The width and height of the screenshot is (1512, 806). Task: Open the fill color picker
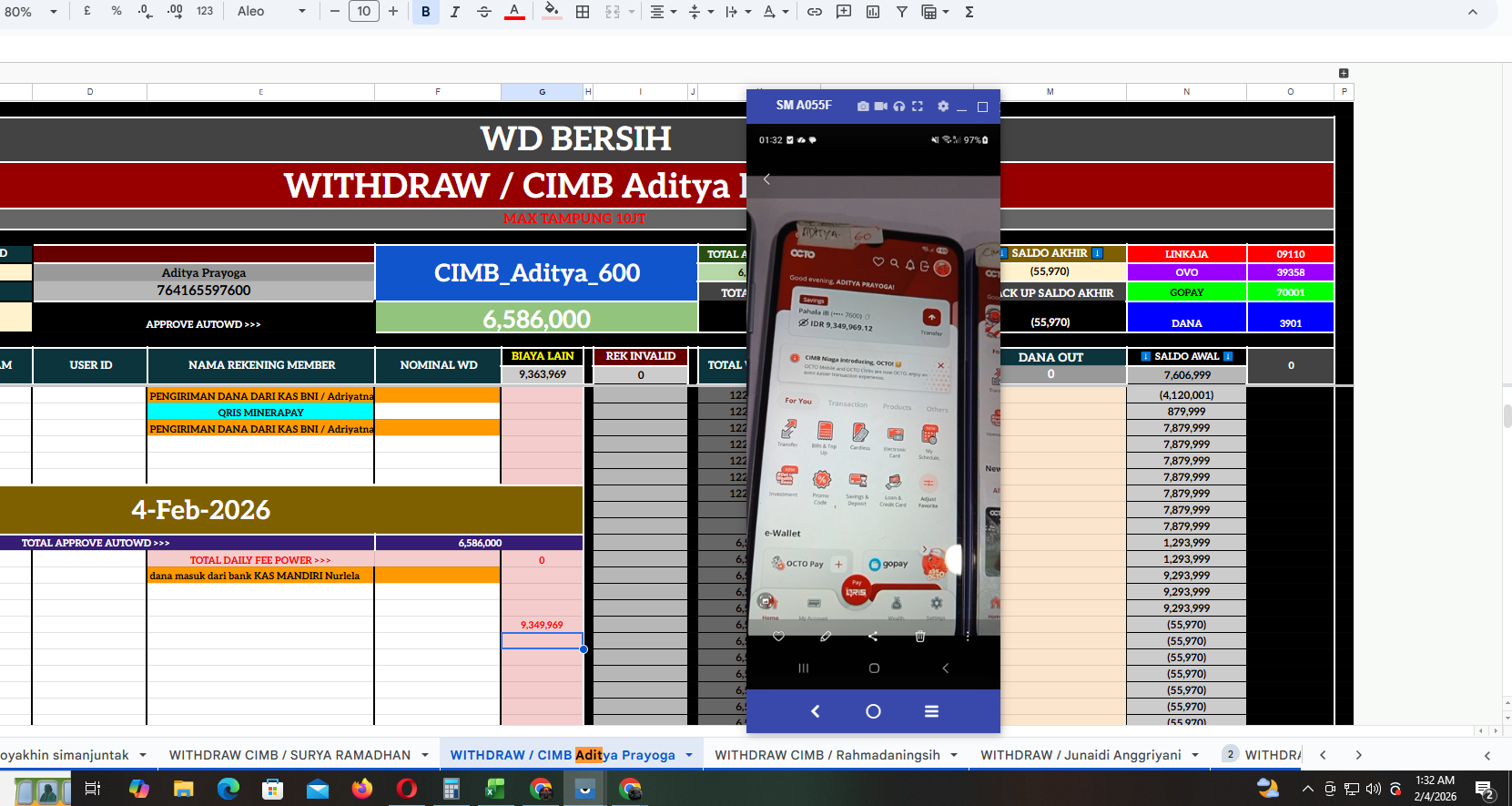click(552, 12)
